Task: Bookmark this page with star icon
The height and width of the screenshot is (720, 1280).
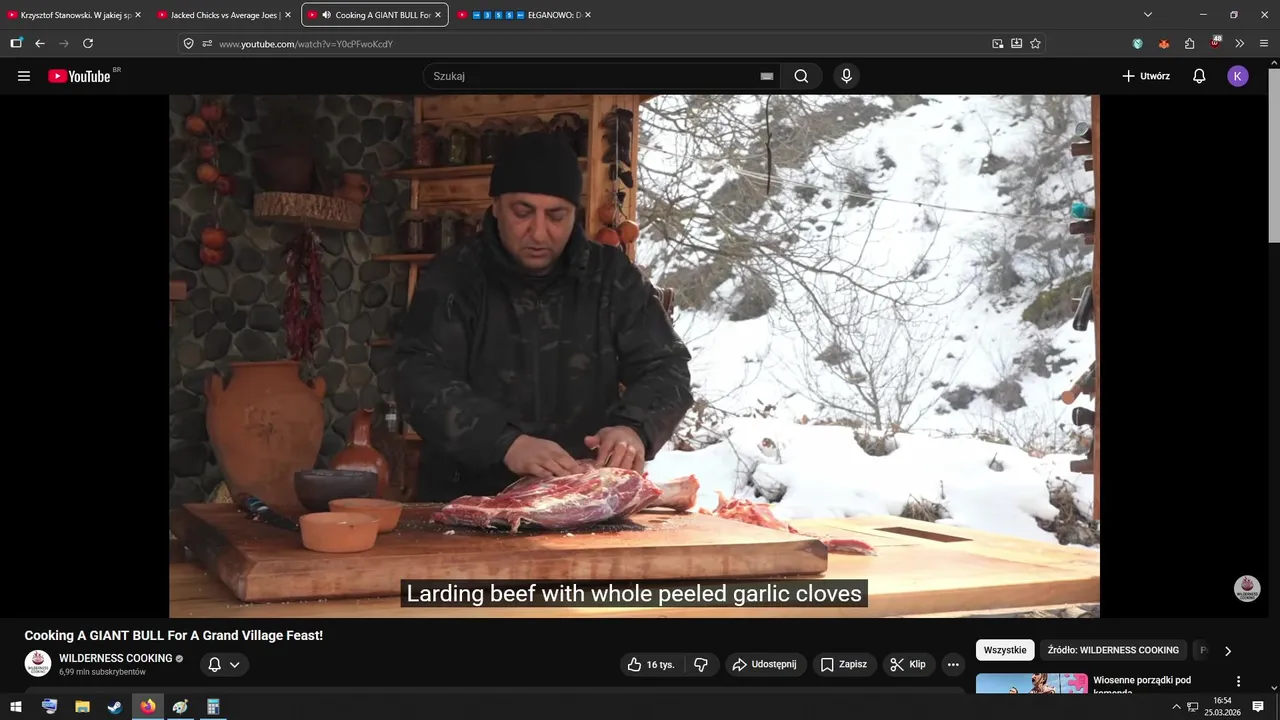Action: (x=1035, y=44)
